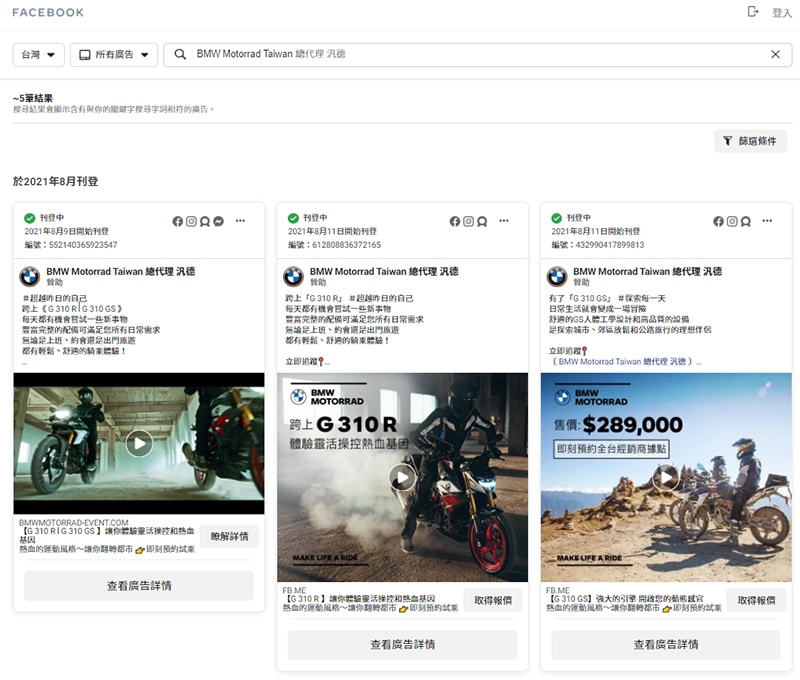
Task: Click Audience Network icon on ad 552140365923547
Action: point(205,221)
